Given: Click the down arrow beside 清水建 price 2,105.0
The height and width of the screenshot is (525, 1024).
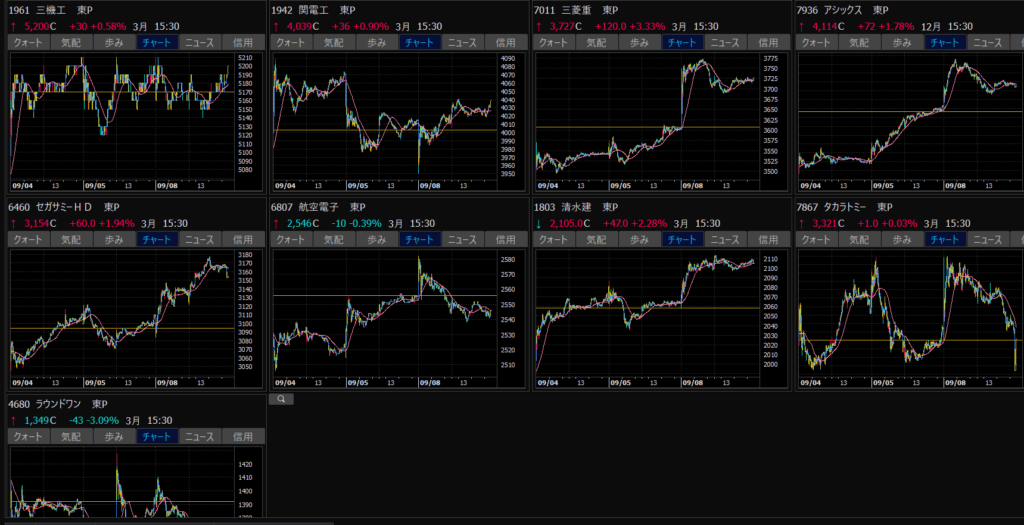Looking at the screenshot, I should (539, 223).
